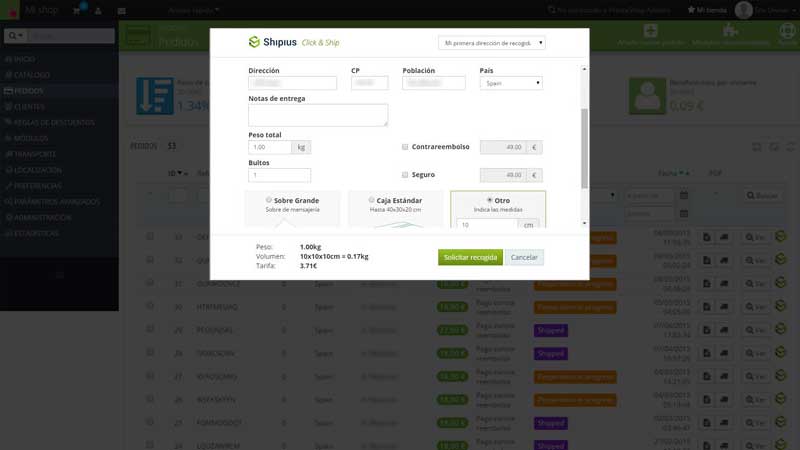Open the pickup address dropdown in the Shipius header
The height and width of the screenshot is (450, 800).
[491, 43]
